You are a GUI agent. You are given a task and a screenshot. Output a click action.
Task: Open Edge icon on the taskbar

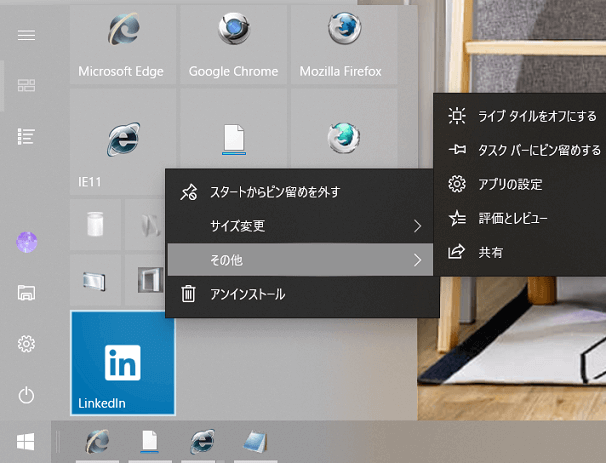click(x=97, y=441)
